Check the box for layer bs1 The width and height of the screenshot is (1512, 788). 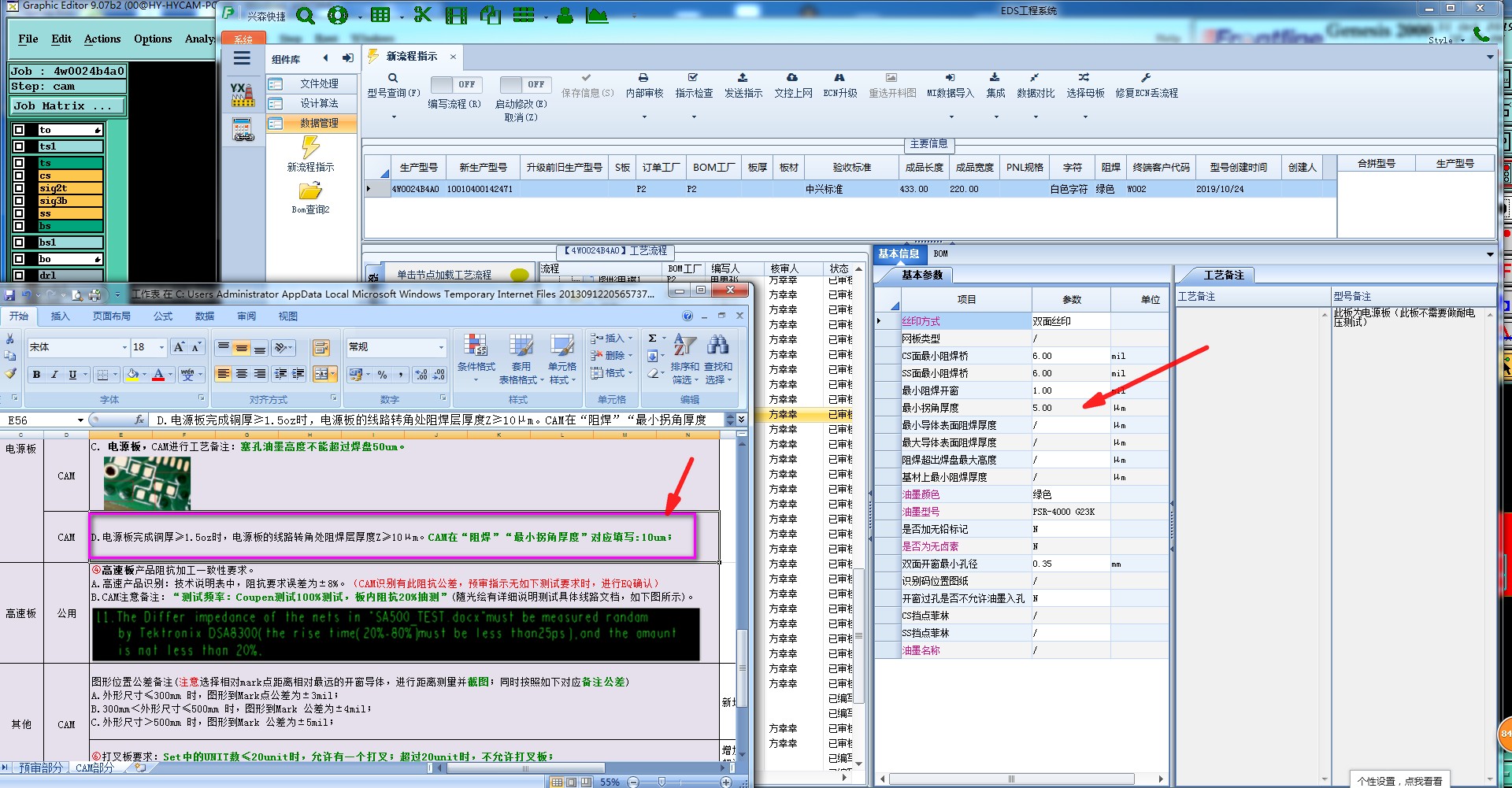click(19, 242)
